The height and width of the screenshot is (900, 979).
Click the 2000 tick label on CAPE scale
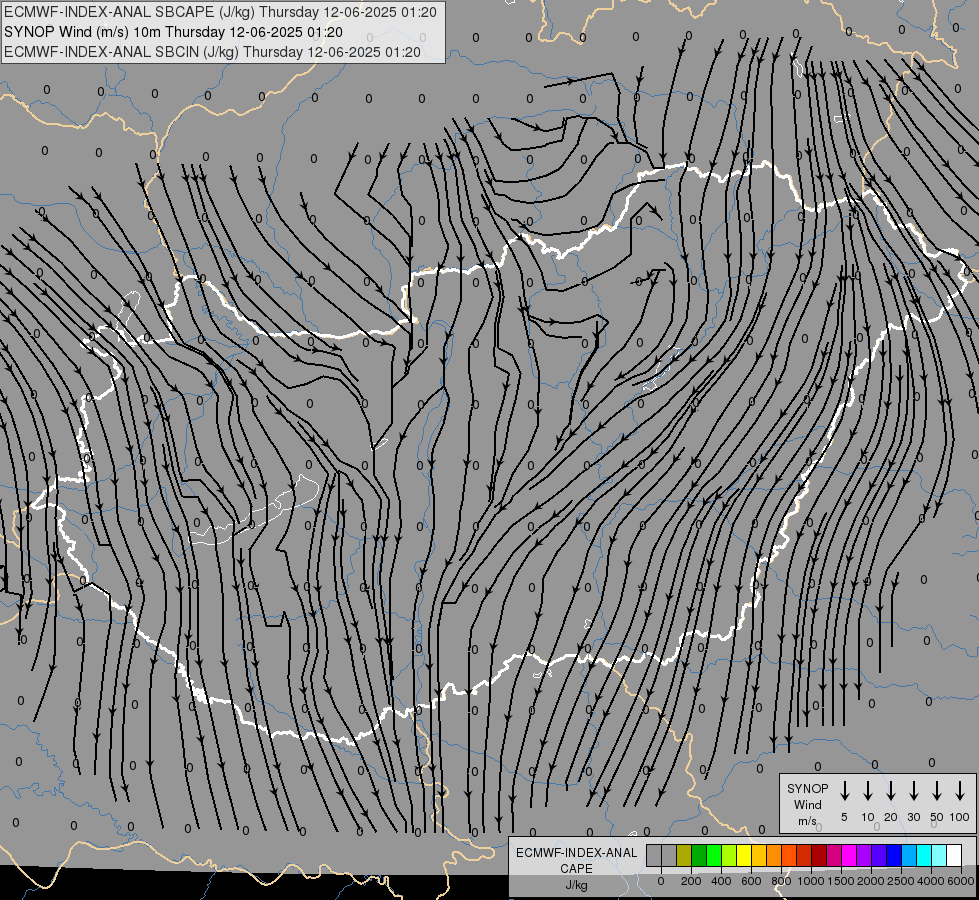(871, 881)
